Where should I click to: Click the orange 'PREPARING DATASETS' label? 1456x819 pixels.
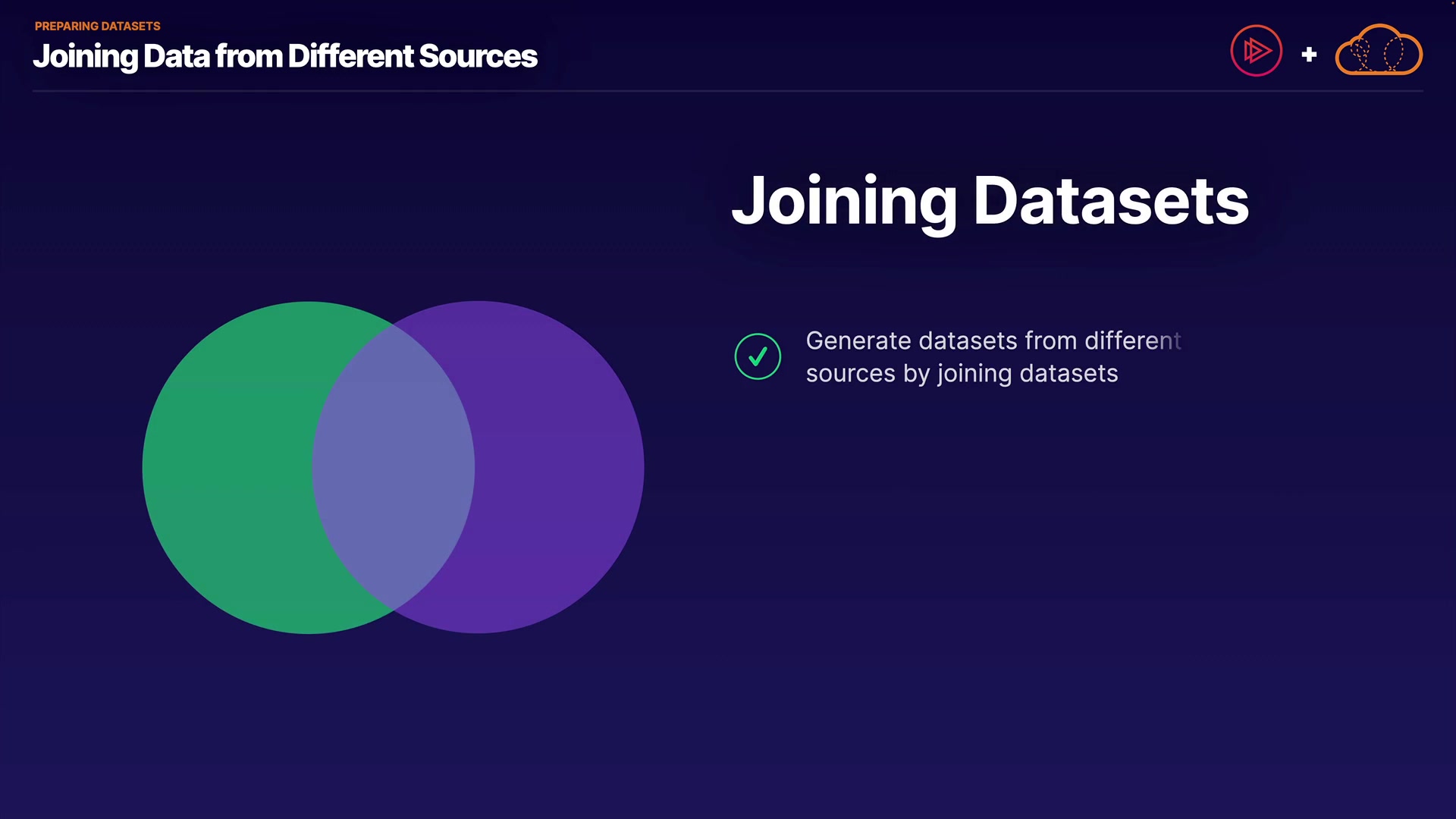97,26
